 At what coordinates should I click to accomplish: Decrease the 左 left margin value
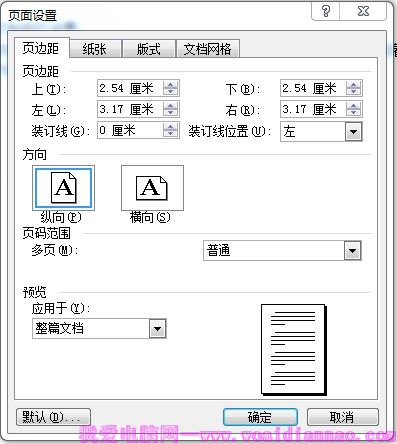171,113
